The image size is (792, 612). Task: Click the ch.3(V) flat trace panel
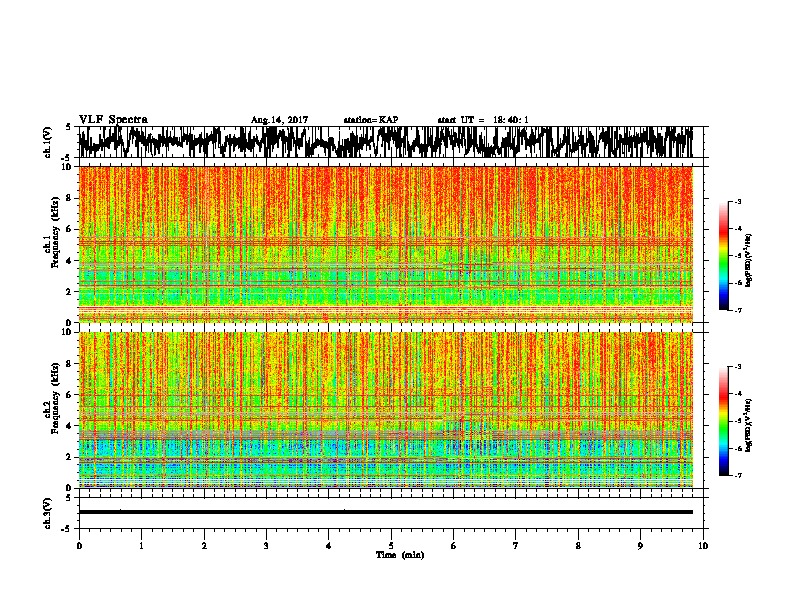pos(390,513)
